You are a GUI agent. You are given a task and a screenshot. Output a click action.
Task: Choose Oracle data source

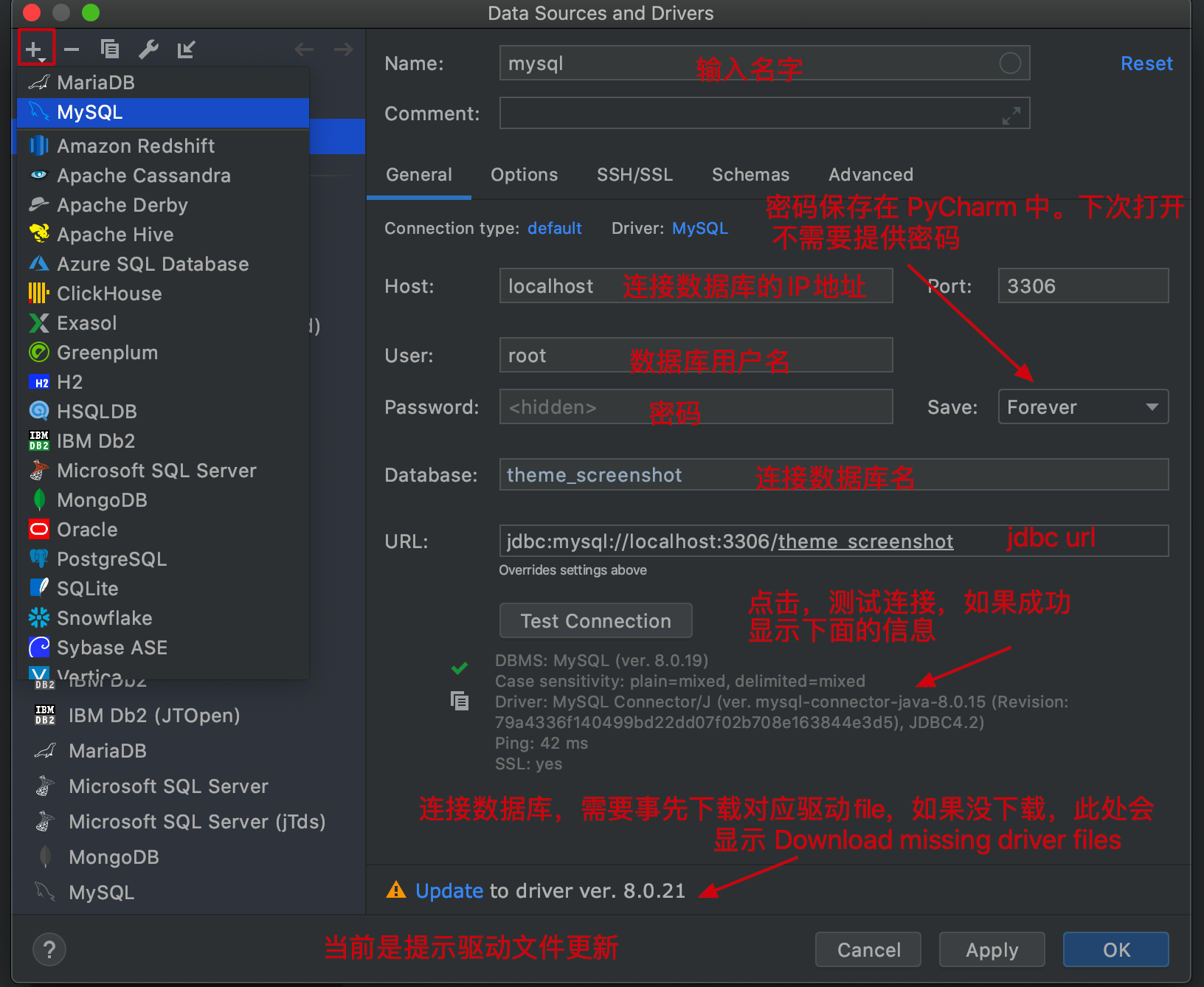coord(163,530)
